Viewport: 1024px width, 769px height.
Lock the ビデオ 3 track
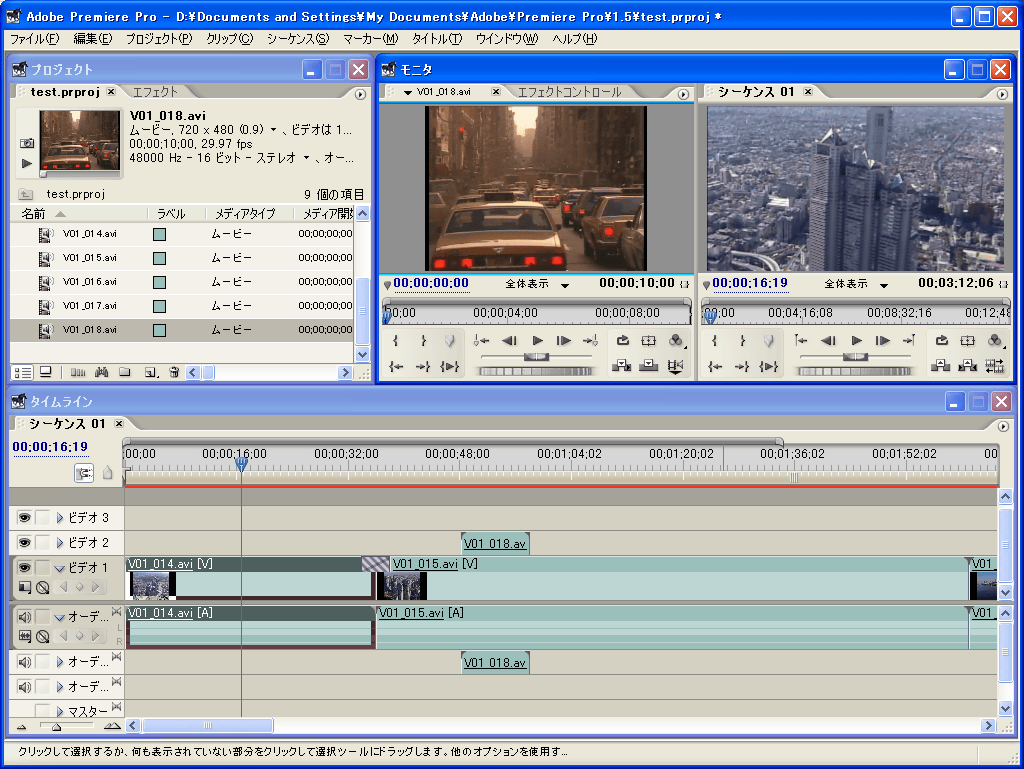point(42,518)
